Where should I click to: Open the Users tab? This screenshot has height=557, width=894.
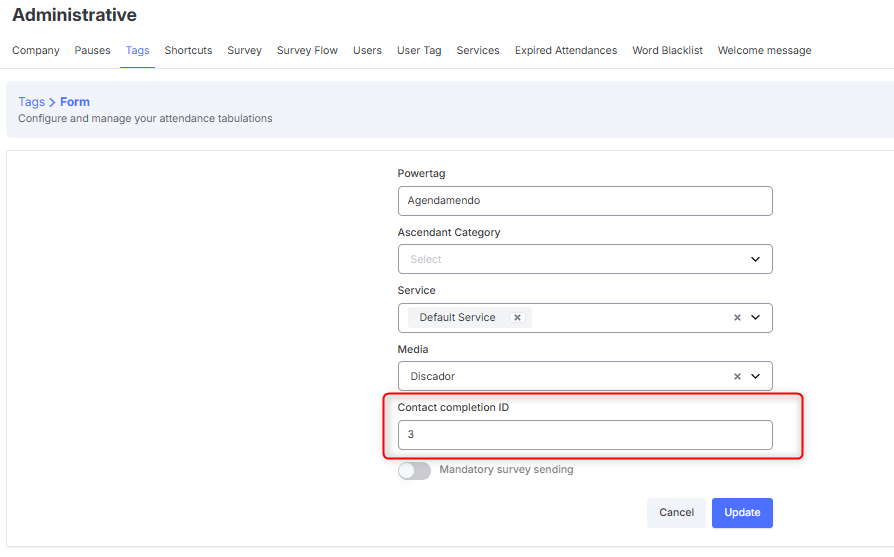tap(367, 50)
